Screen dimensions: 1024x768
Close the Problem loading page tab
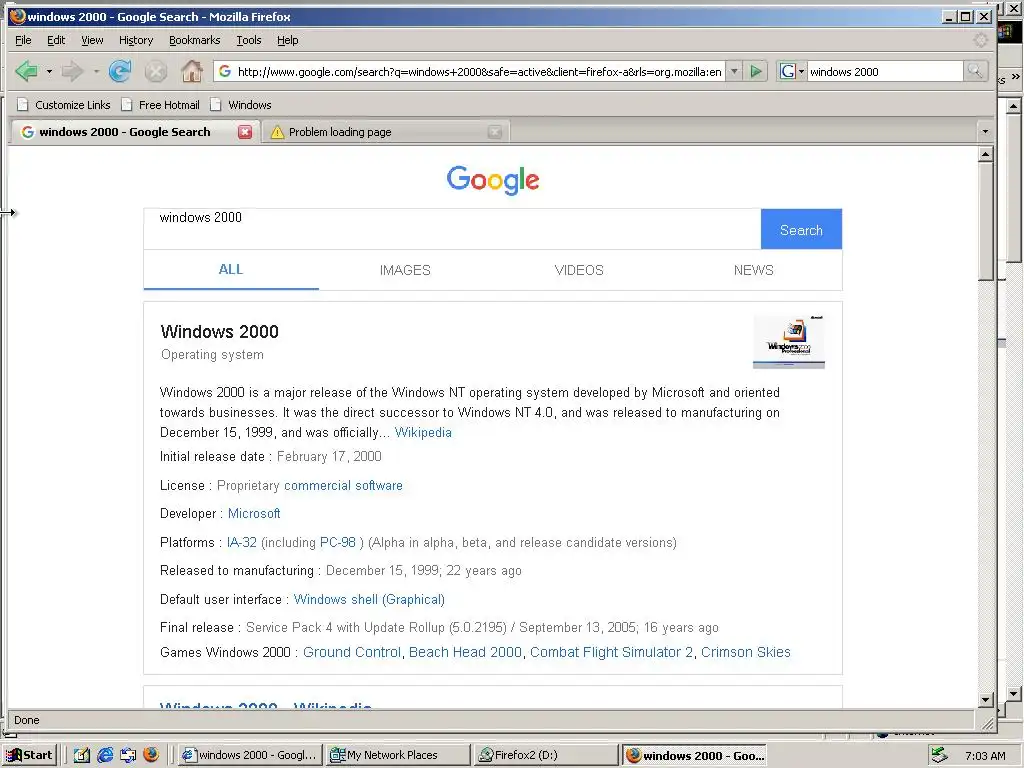[494, 132]
